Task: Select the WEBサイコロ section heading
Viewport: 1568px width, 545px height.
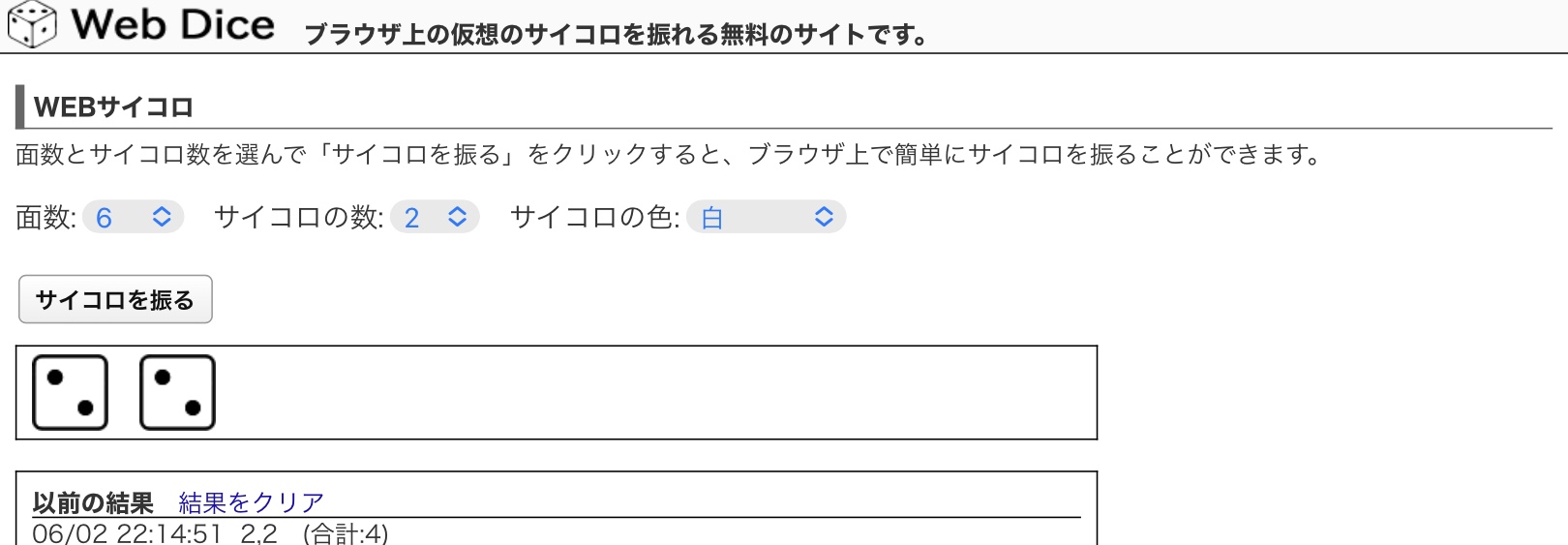Action: click(x=113, y=107)
